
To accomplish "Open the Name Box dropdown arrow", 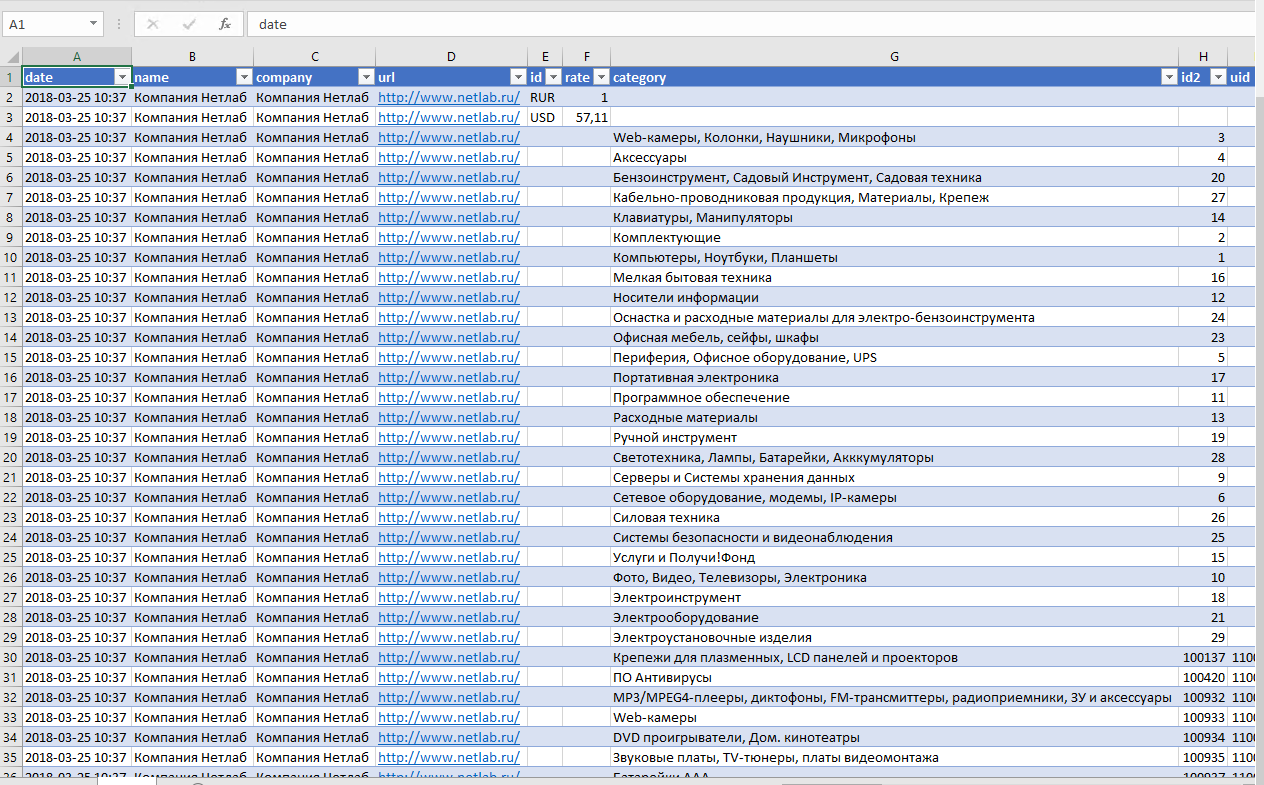I will point(93,24).
